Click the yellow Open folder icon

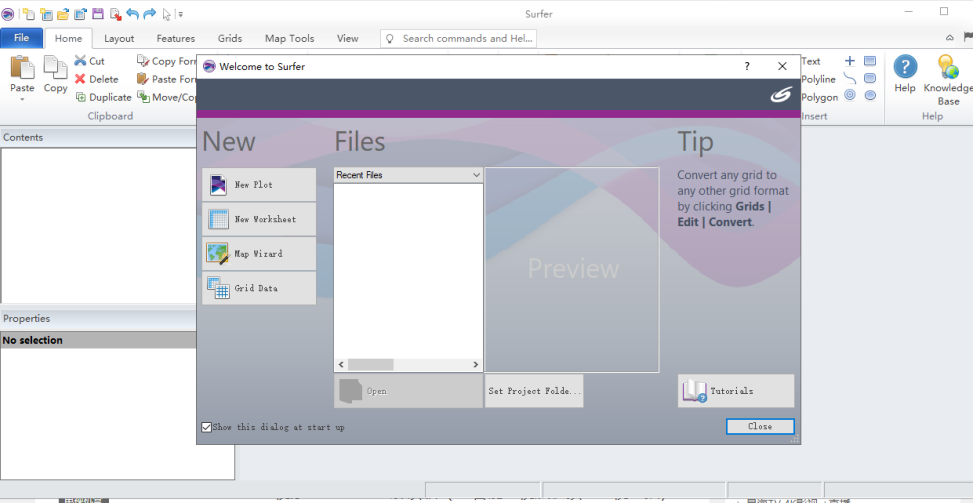coord(63,14)
